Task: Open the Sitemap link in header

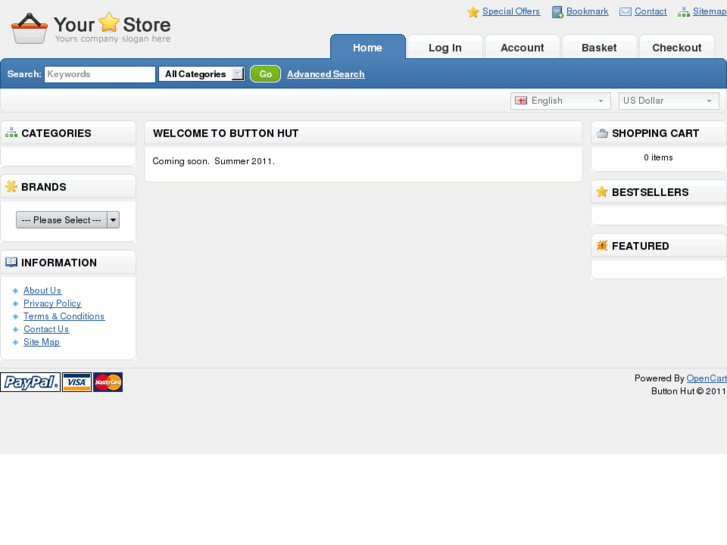Action: point(709,11)
